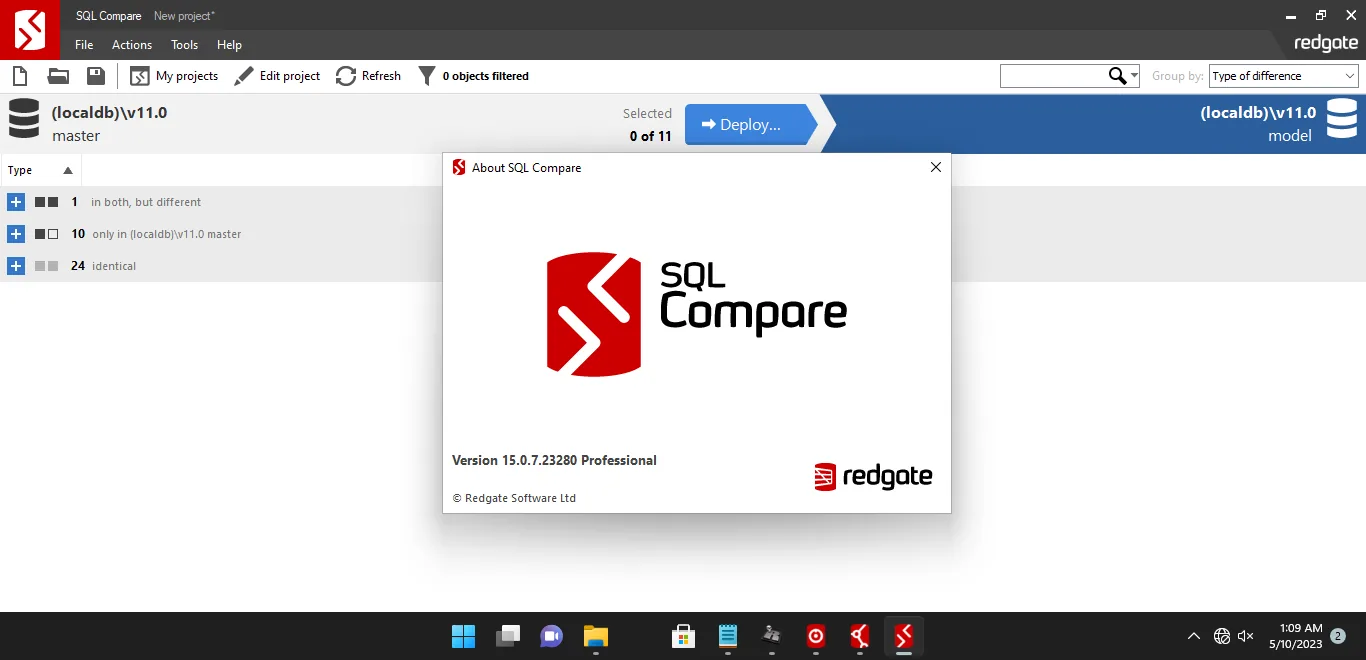This screenshot has height=660, width=1366.
Task: Click the network globe tray icon
Action: [1221, 636]
